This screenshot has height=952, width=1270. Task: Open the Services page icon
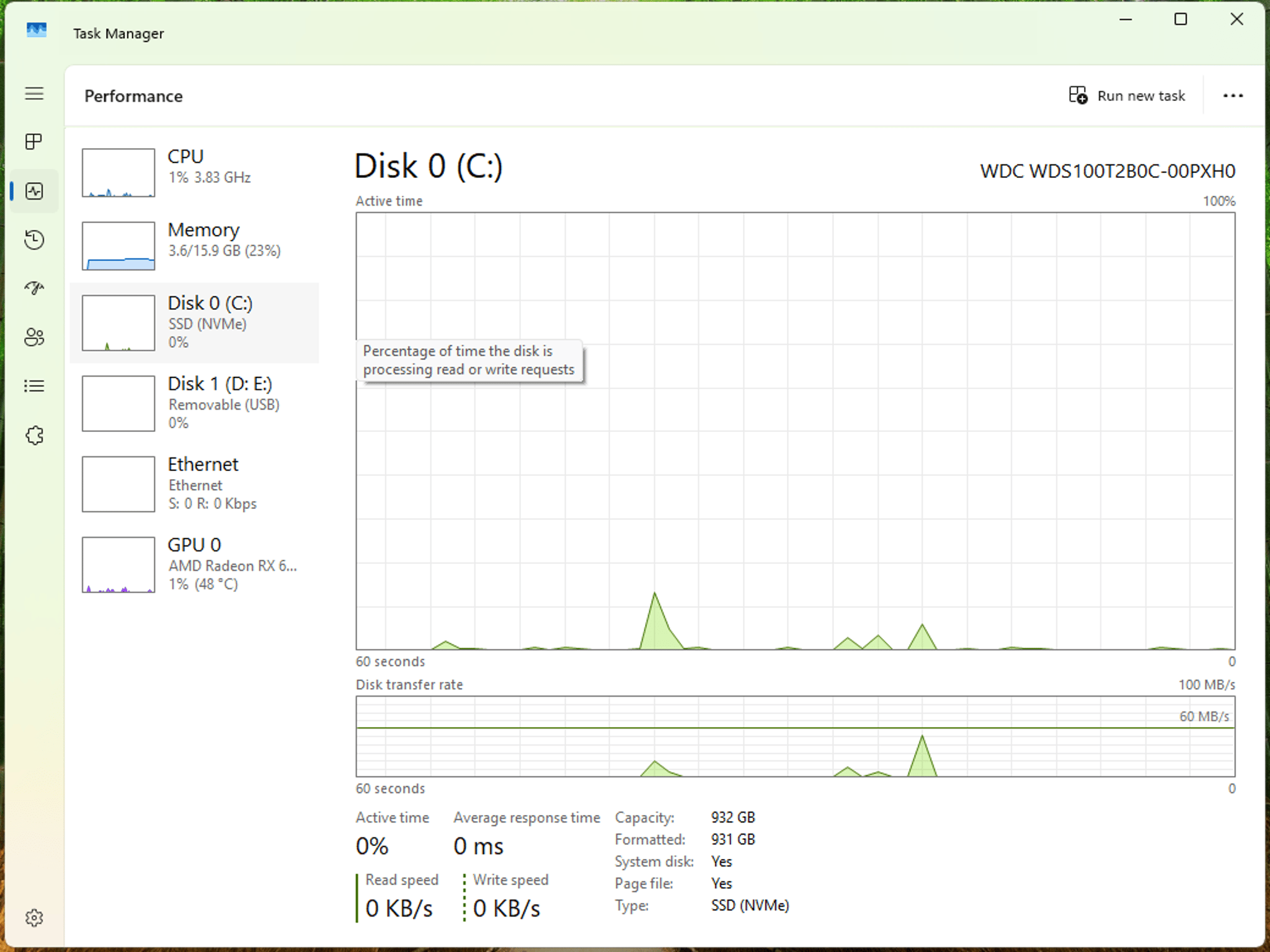click(x=34, y=435)
